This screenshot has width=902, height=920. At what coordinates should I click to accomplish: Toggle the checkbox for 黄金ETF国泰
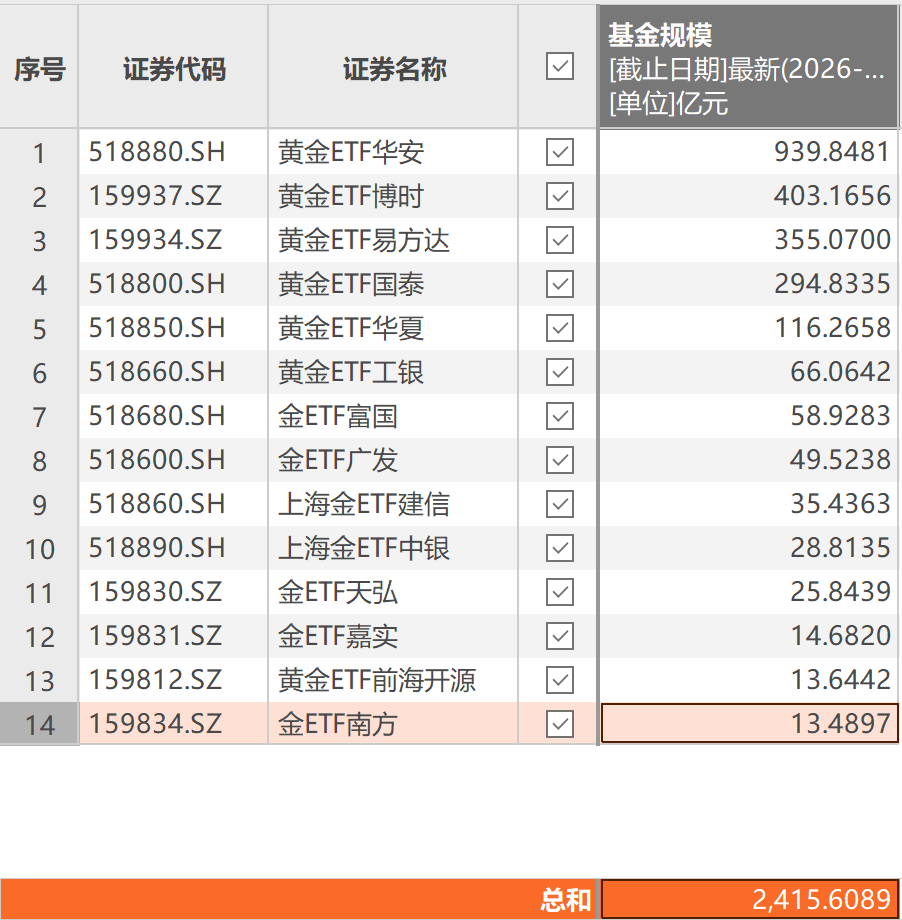coord(559,284)
